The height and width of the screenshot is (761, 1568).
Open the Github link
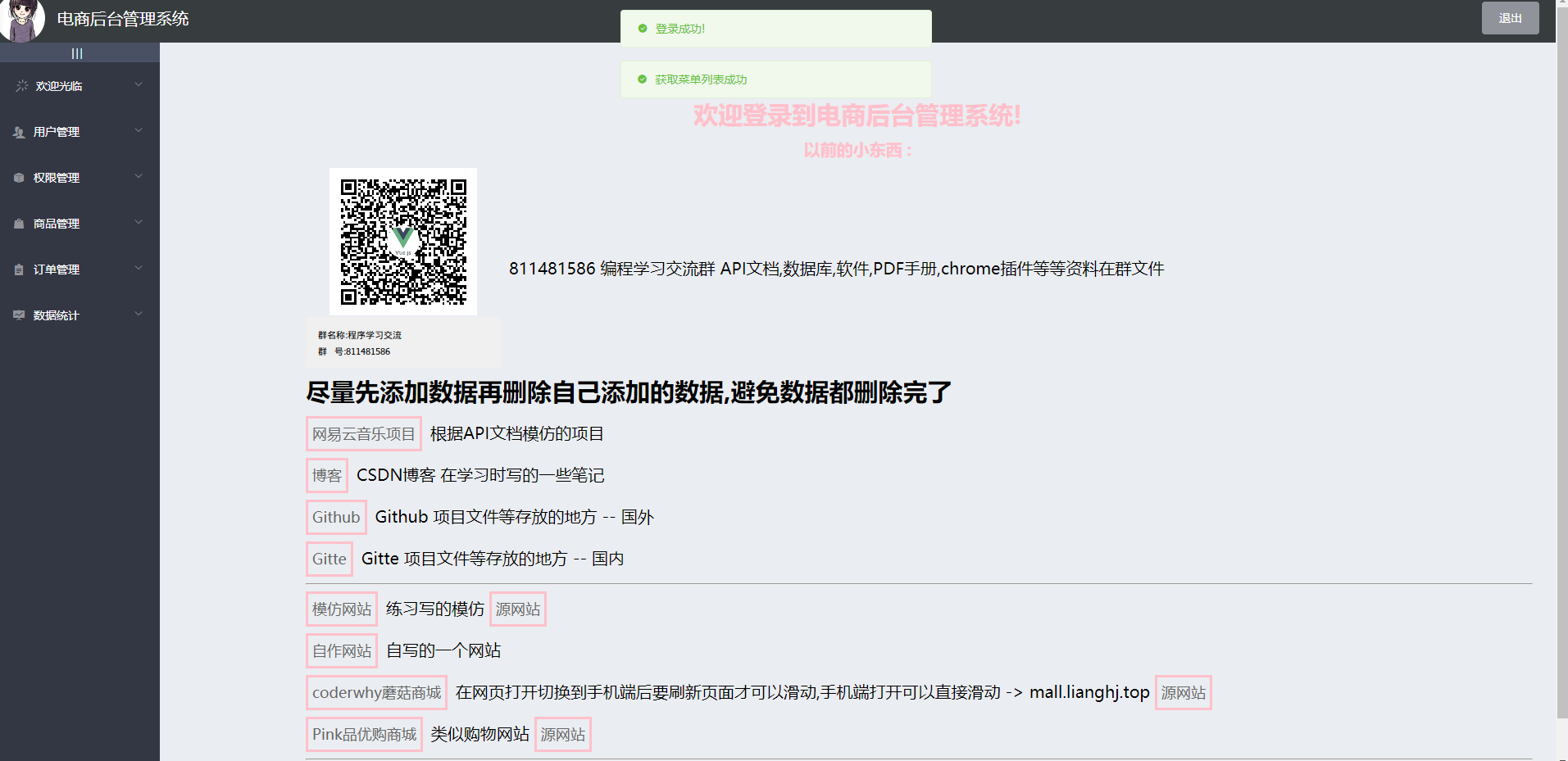click(336, 518)
